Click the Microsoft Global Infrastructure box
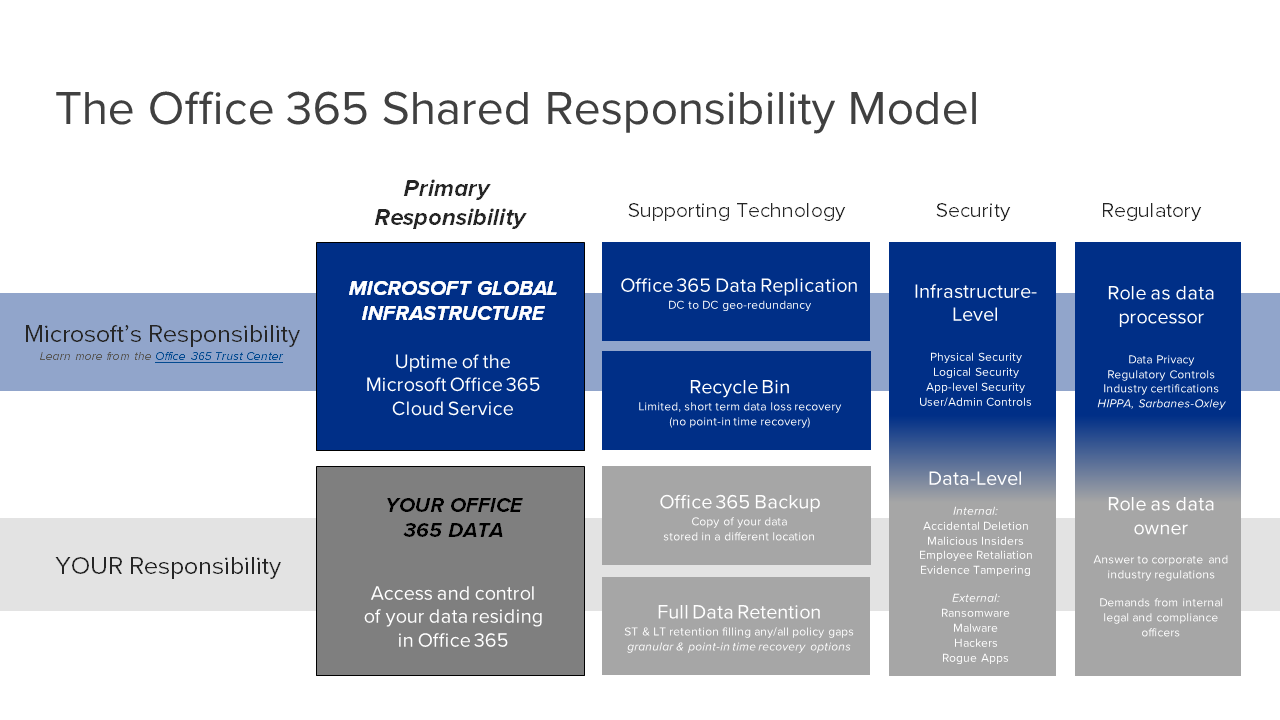 point(450,345)
